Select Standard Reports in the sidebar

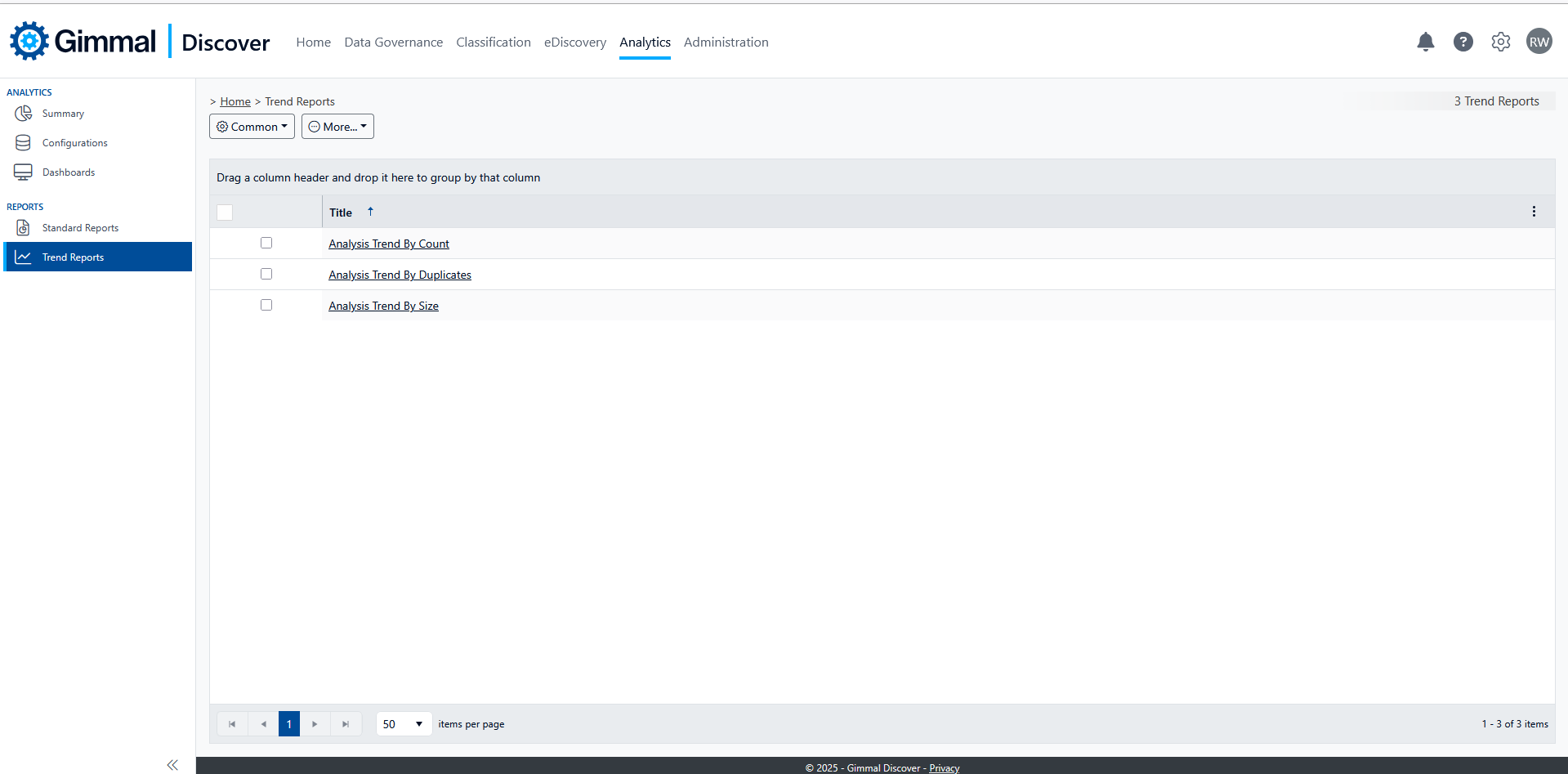tap(80, 228)
